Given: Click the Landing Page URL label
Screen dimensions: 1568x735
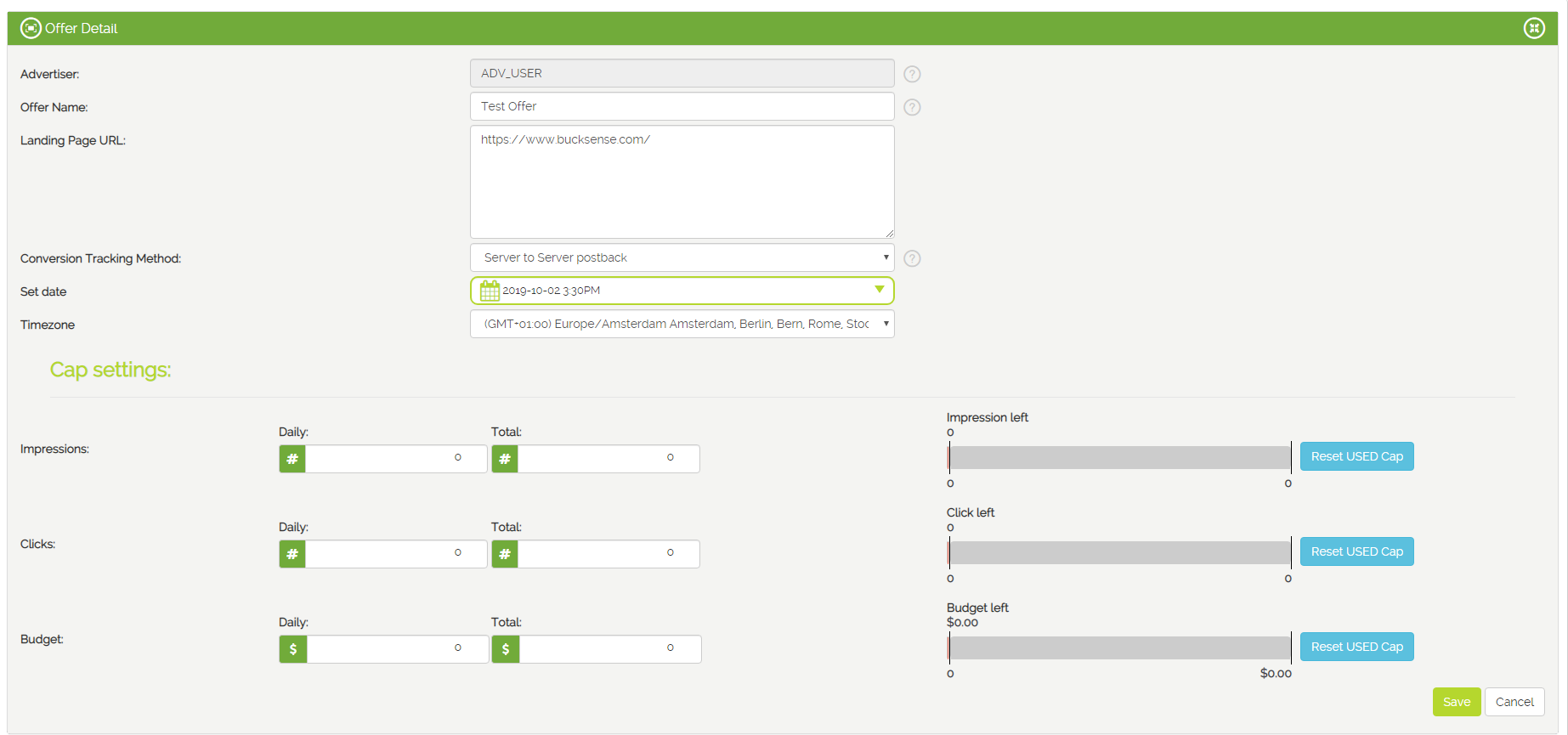Looking at the screenshot, I should [73, 140].
